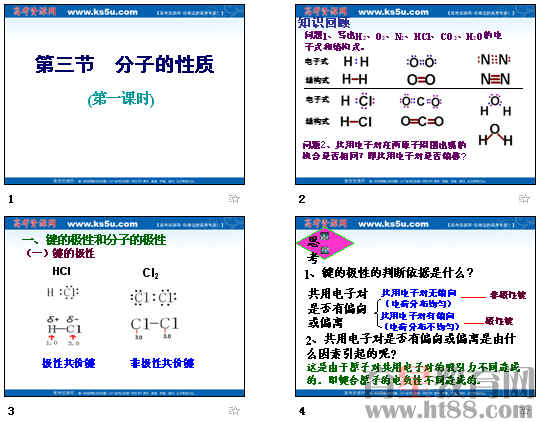Click the animation star icon under slide 2
The image size is (550, 422).
coord(524,199)
